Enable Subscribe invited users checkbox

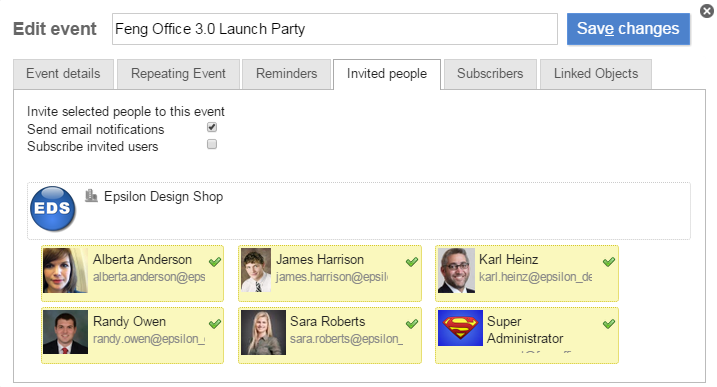tap(212, 145)
